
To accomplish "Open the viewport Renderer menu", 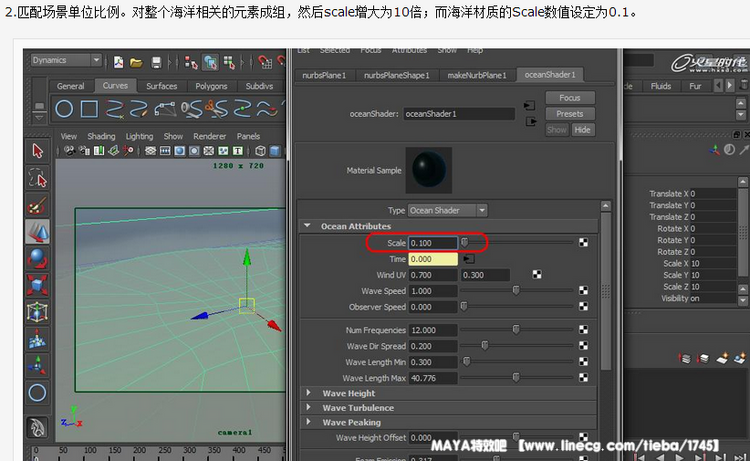I will [210, 136].
